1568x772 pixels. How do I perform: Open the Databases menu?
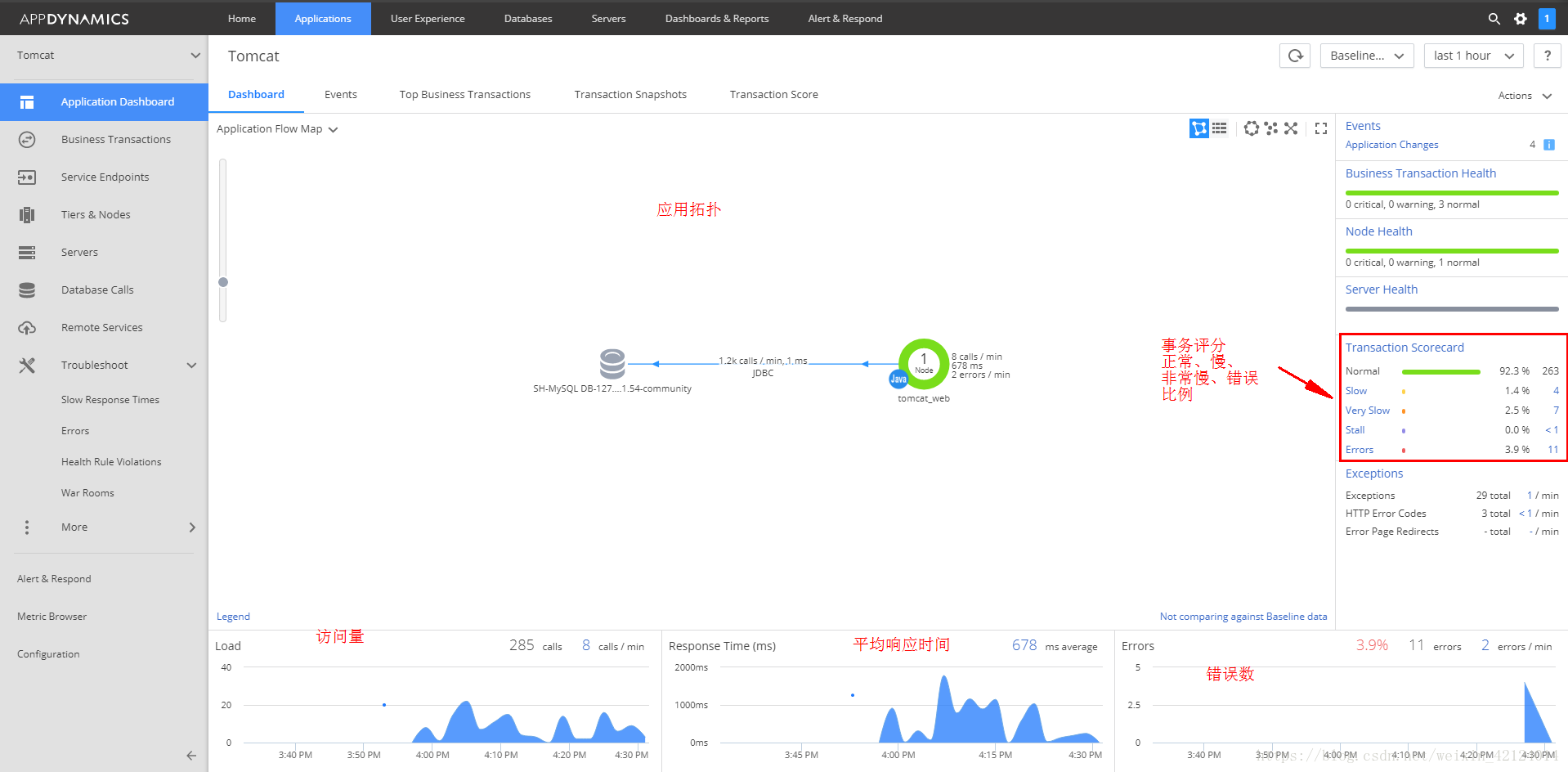pos(528,19)
